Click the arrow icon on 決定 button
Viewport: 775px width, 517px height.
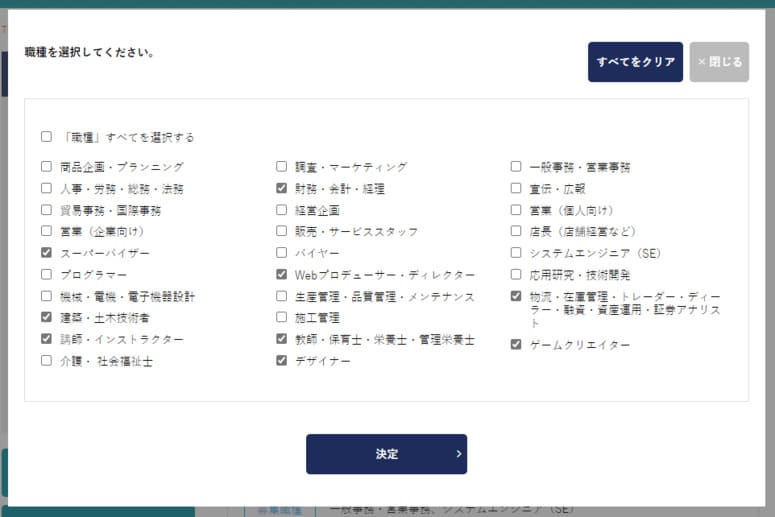tap(459, 454)
